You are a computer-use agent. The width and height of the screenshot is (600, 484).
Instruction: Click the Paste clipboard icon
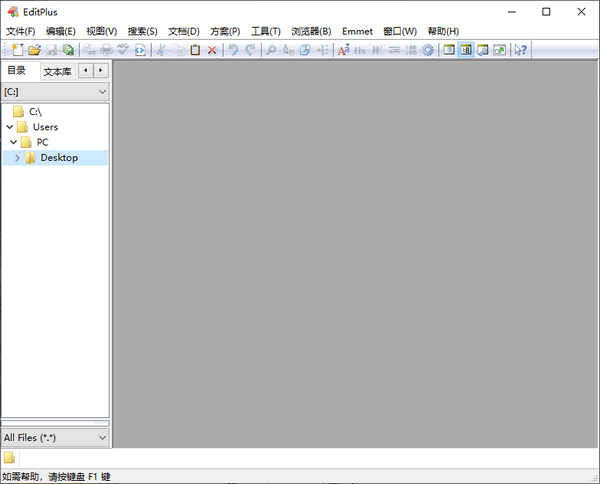tap(195, 50)
